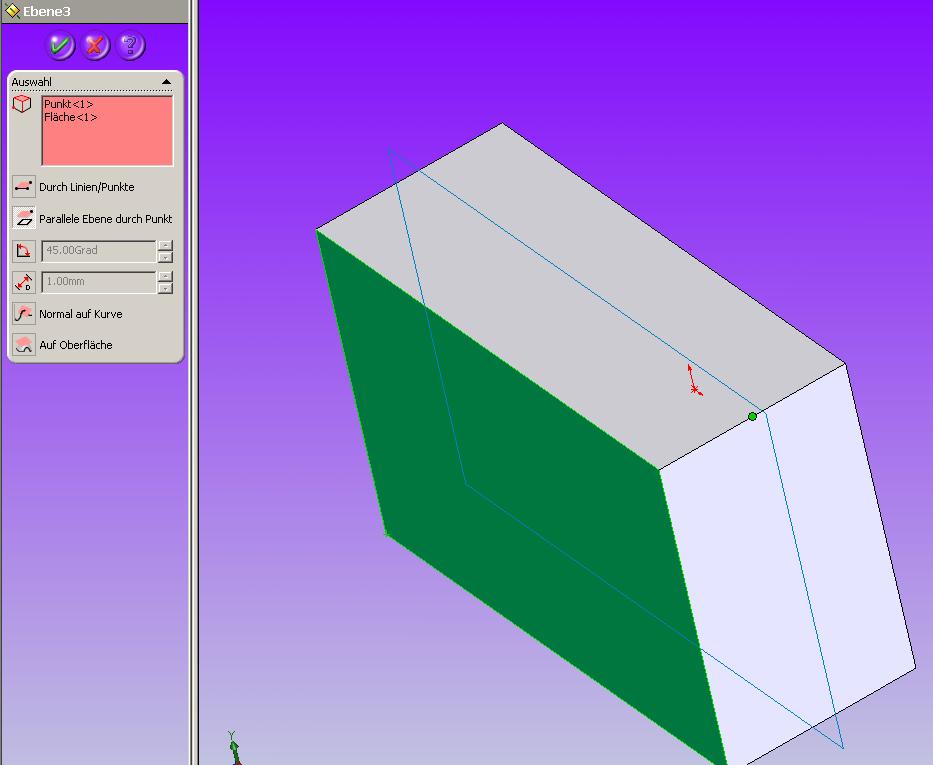Select Punkt<1> in selection list

(x=68, y=104)
